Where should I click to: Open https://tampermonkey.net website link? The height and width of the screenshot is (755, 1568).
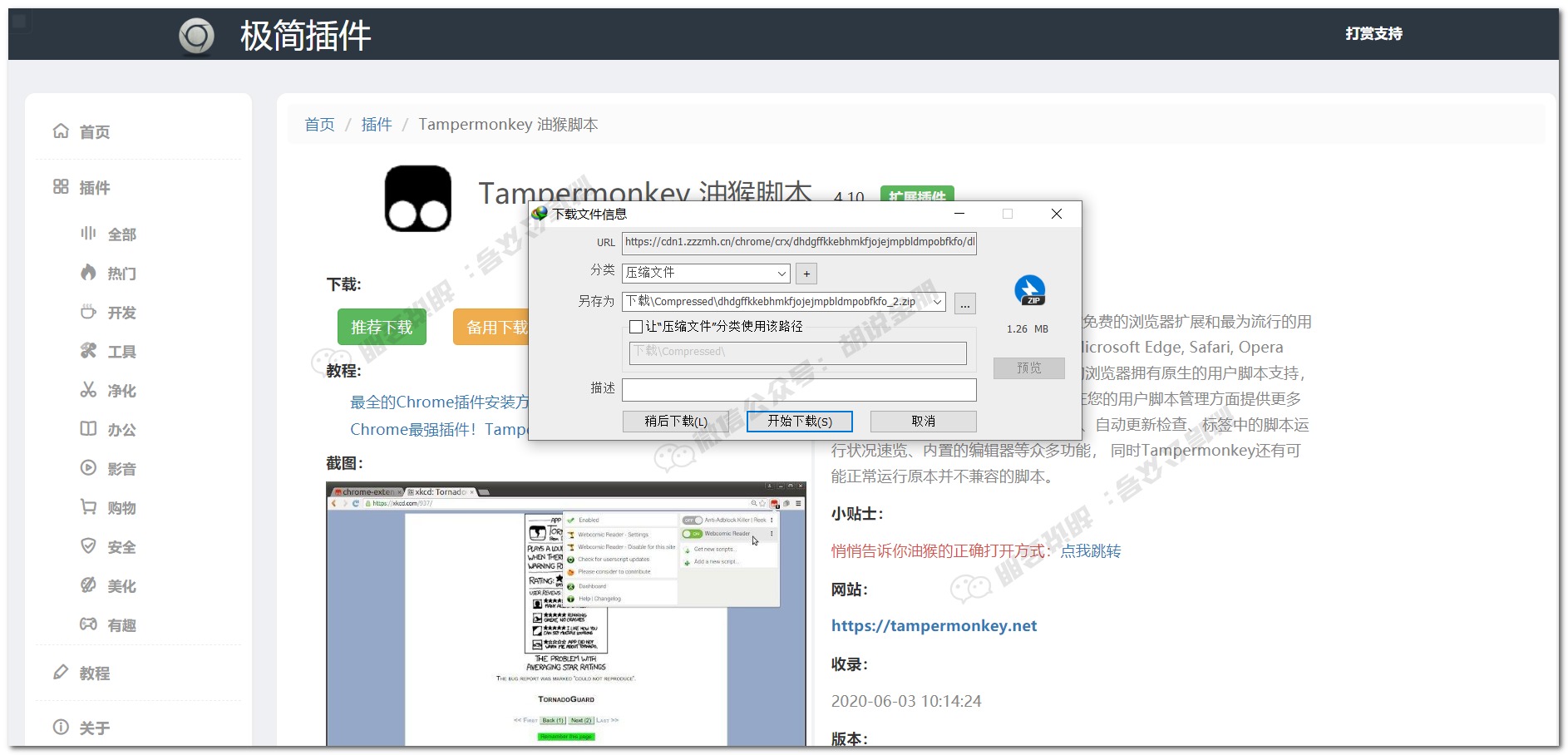click(934, 625)
